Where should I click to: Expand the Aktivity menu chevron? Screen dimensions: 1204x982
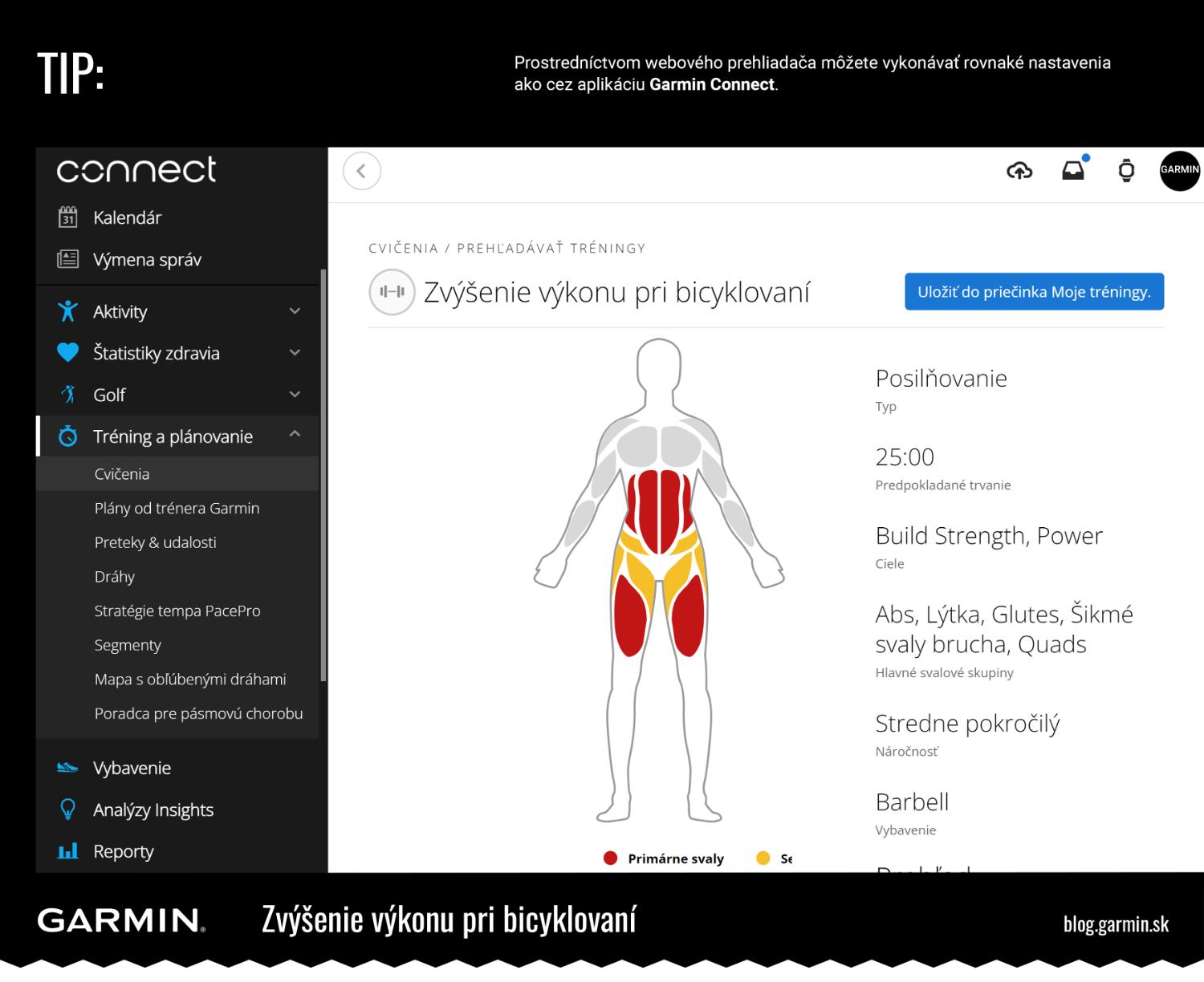[x=295, y=311]
